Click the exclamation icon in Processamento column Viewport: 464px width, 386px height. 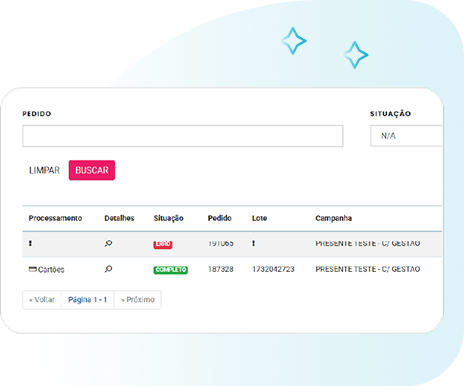click(30, 243)
